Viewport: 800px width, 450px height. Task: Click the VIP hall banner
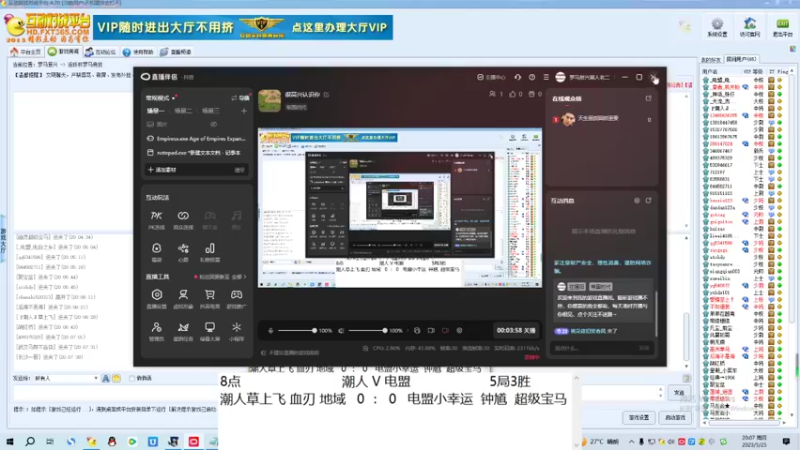(243, 27)
